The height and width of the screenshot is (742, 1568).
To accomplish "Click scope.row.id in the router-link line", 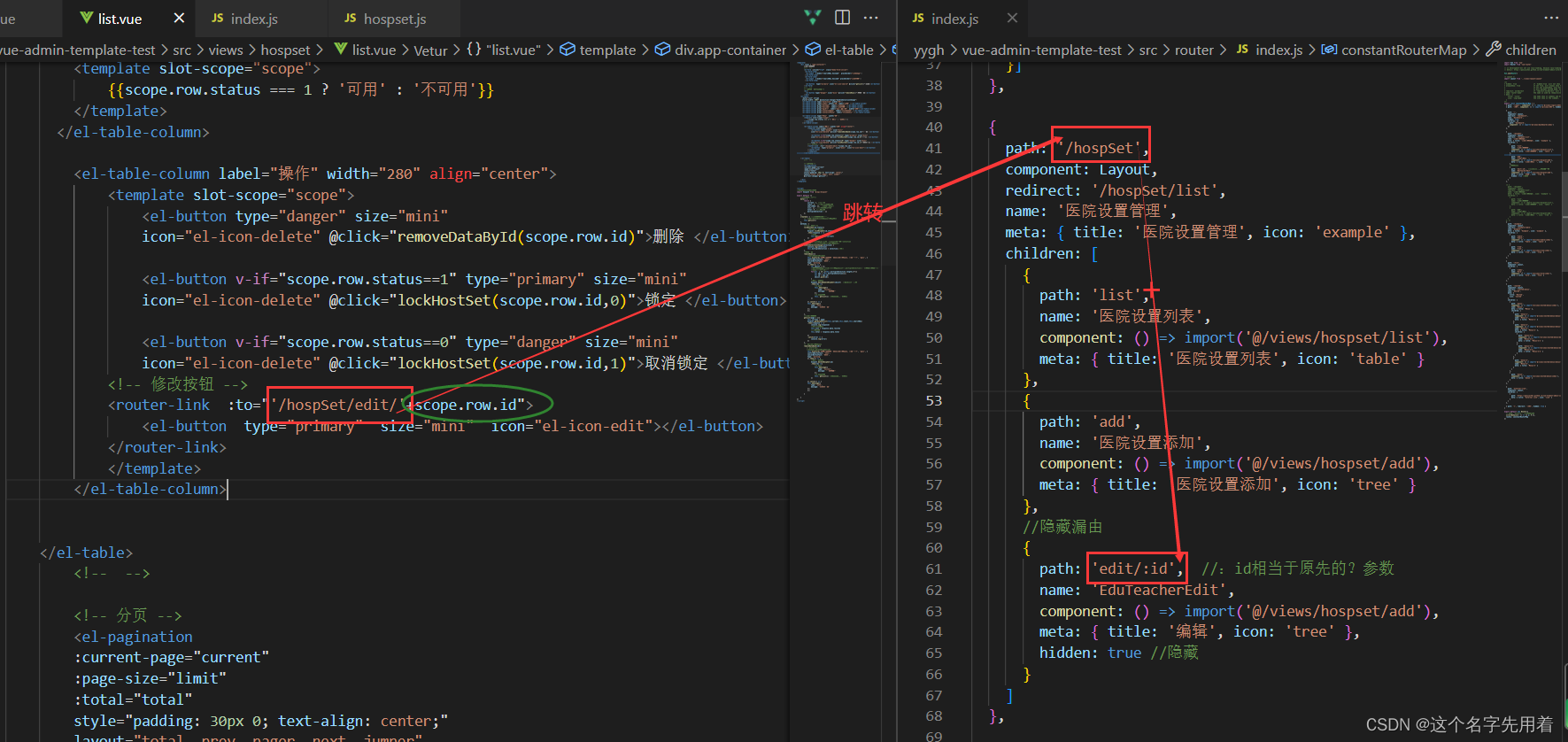I will 465,405.
